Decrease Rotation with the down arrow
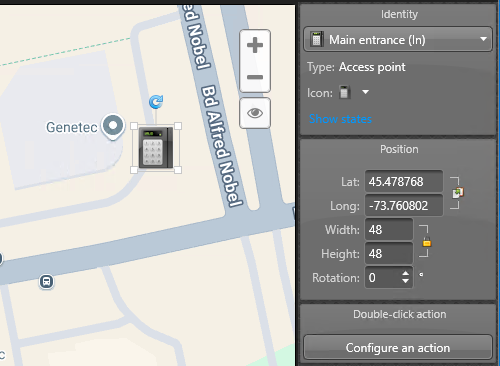This screenshot has width=500, height=366. pyautogui.click(x=405, y=281)
